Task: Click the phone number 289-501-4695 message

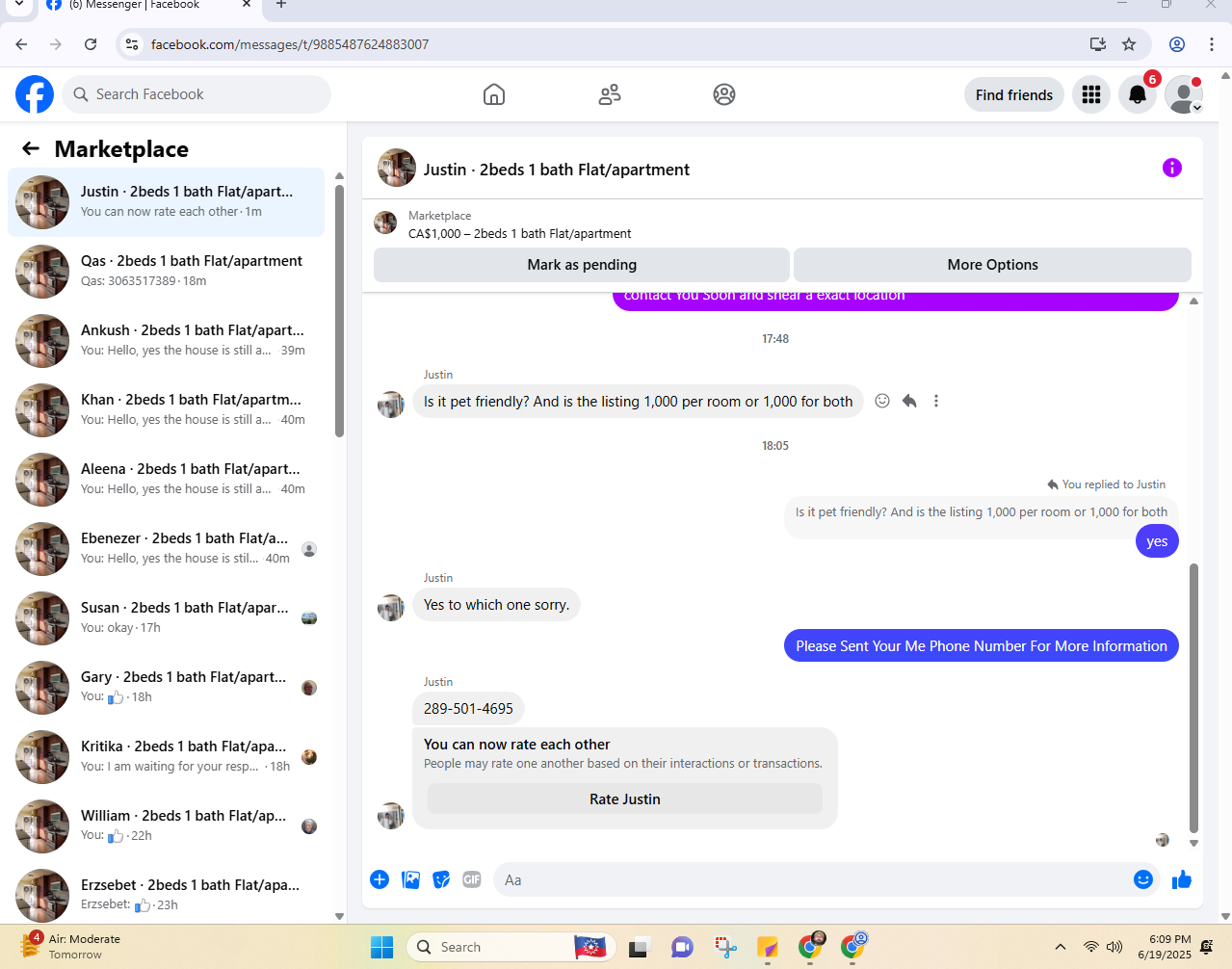Action: click(468, 709)
